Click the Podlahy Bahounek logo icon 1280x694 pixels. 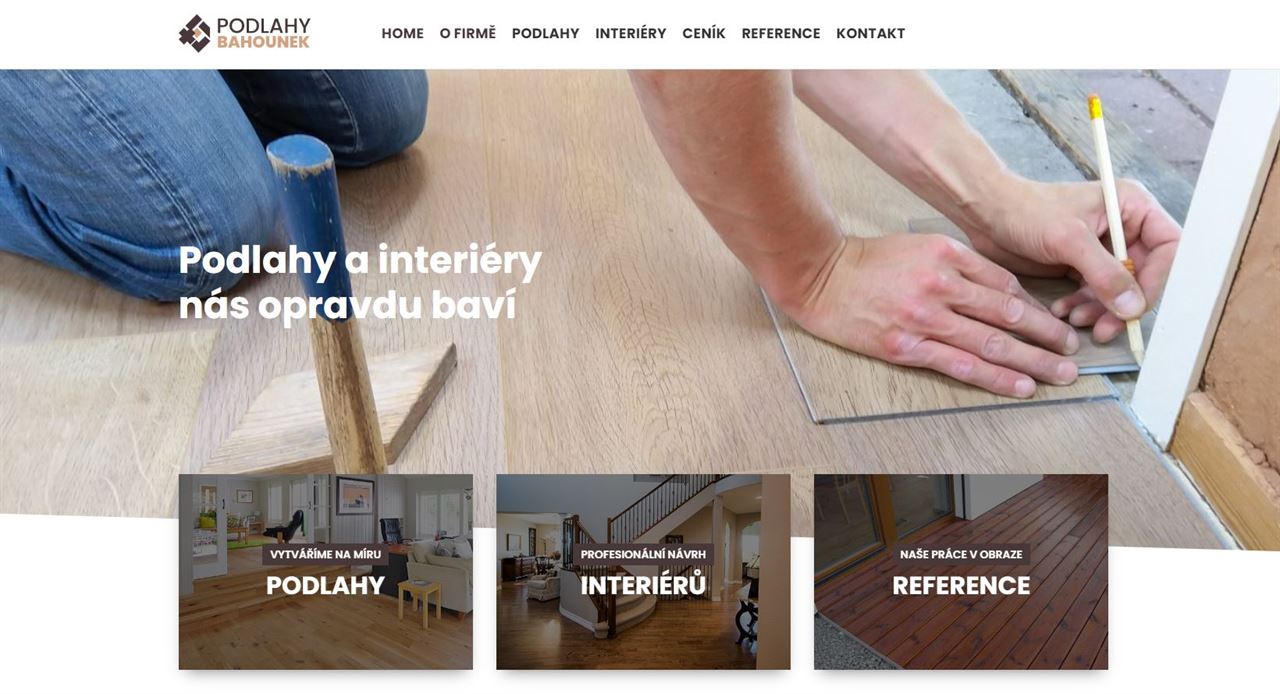click(195, 33)
